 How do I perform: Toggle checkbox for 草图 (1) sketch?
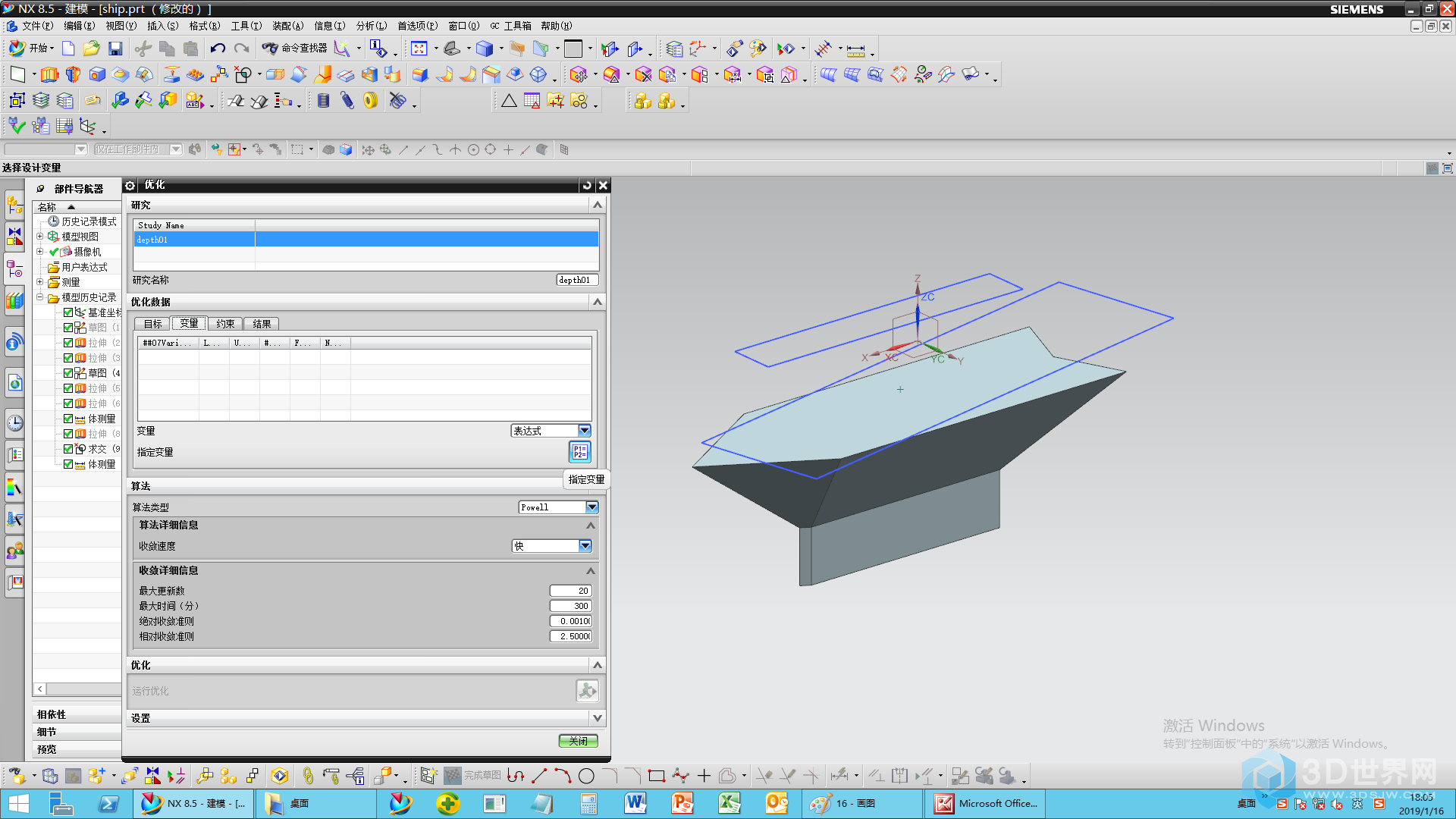[68, 328]
